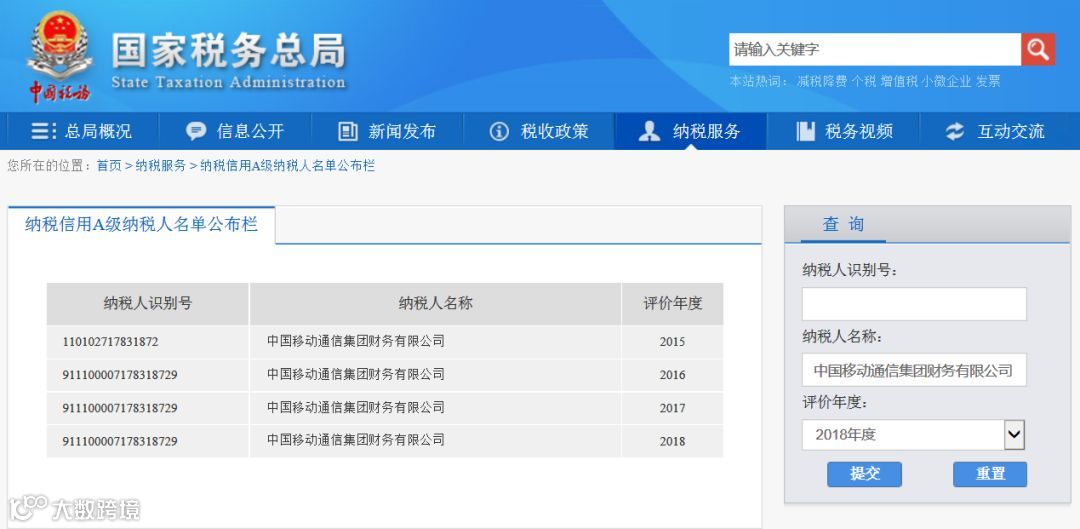Click the list icon beside 总局概况
The height and width of the screenshot is (529, 1080).
(44, 131)
